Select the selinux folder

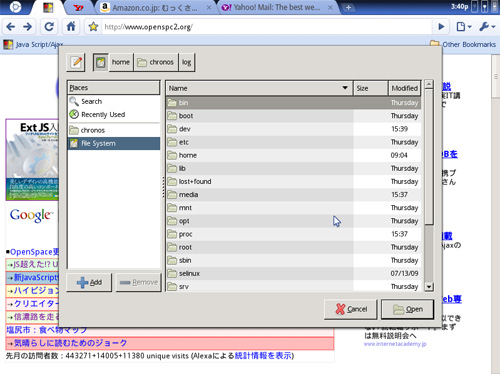coord(293,273)
